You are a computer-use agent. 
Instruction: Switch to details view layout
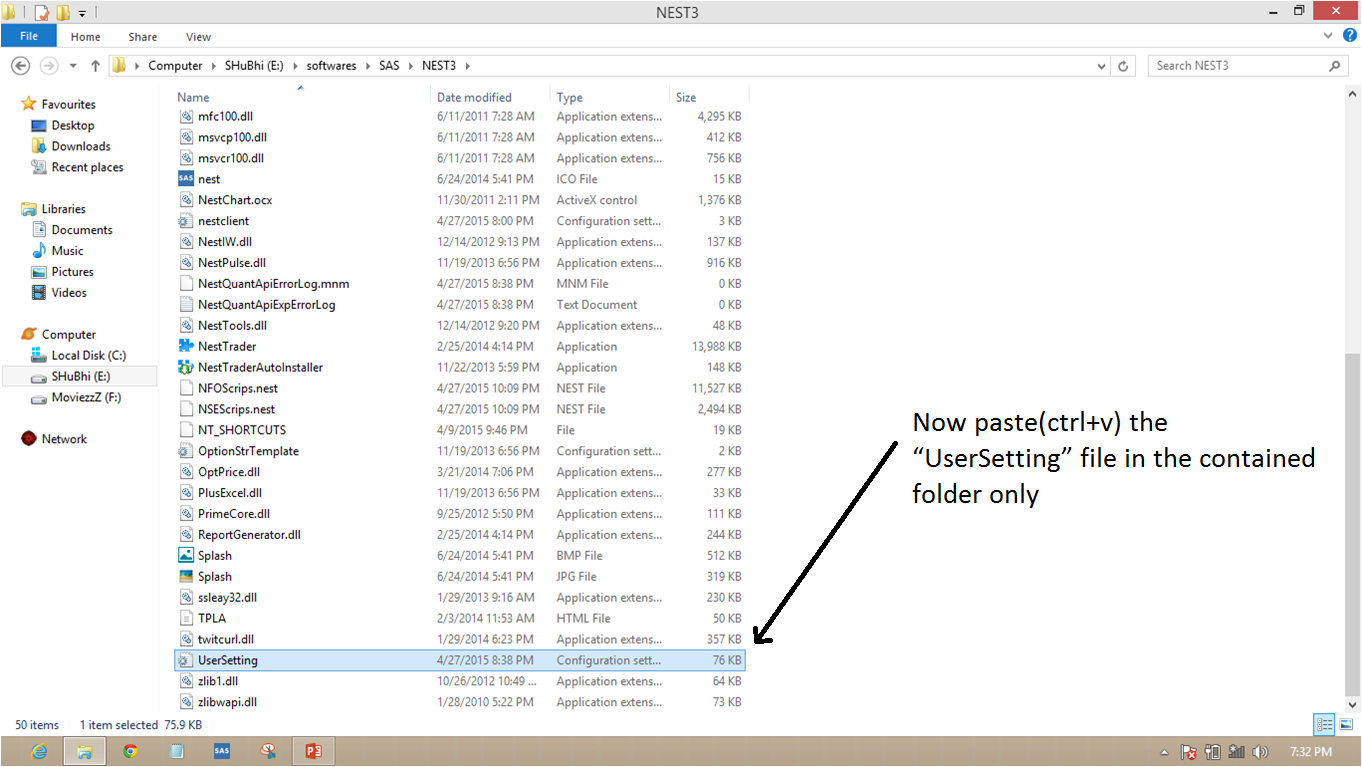click(1325, 725)
